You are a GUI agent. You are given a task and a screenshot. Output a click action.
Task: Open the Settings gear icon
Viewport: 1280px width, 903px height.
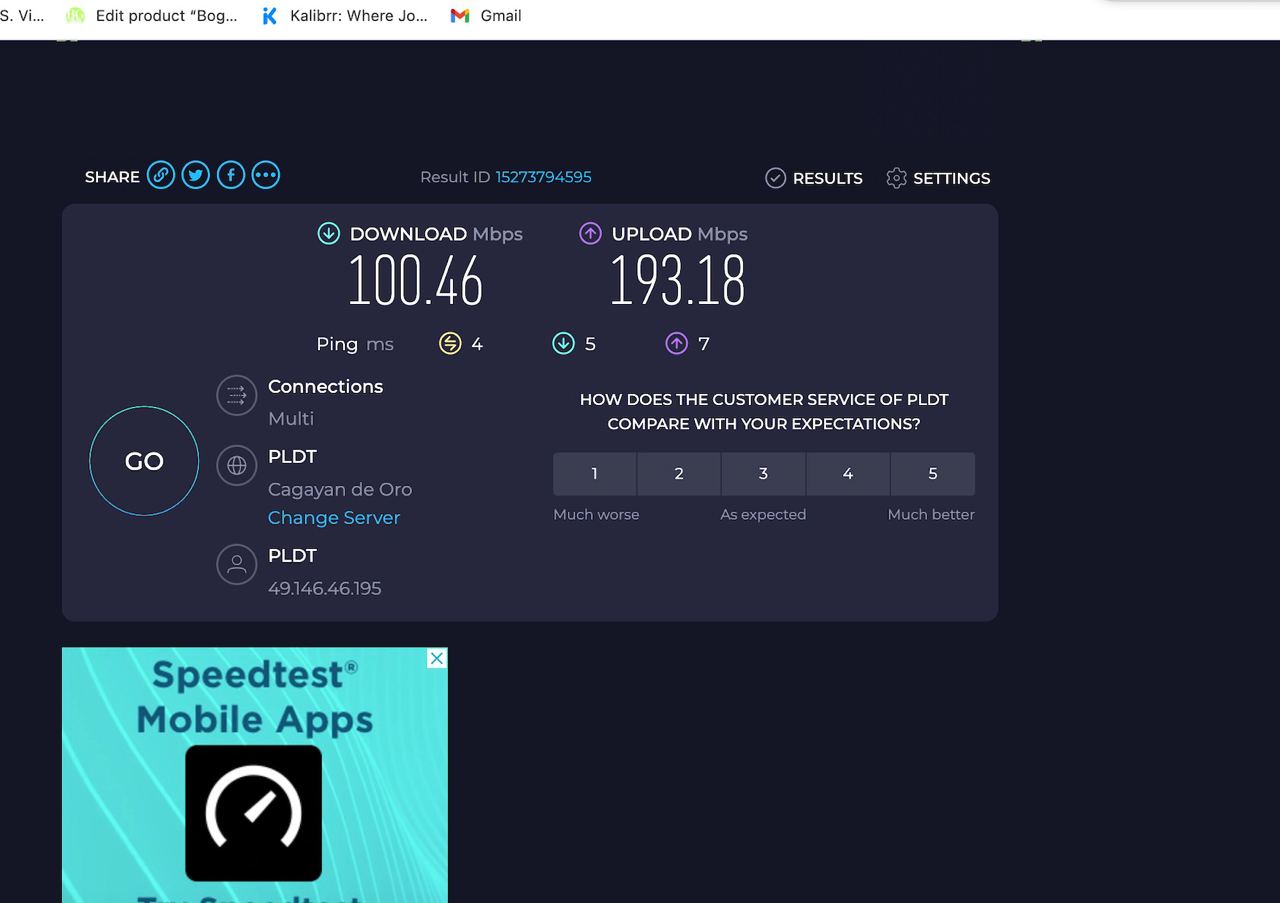[896, 178]
